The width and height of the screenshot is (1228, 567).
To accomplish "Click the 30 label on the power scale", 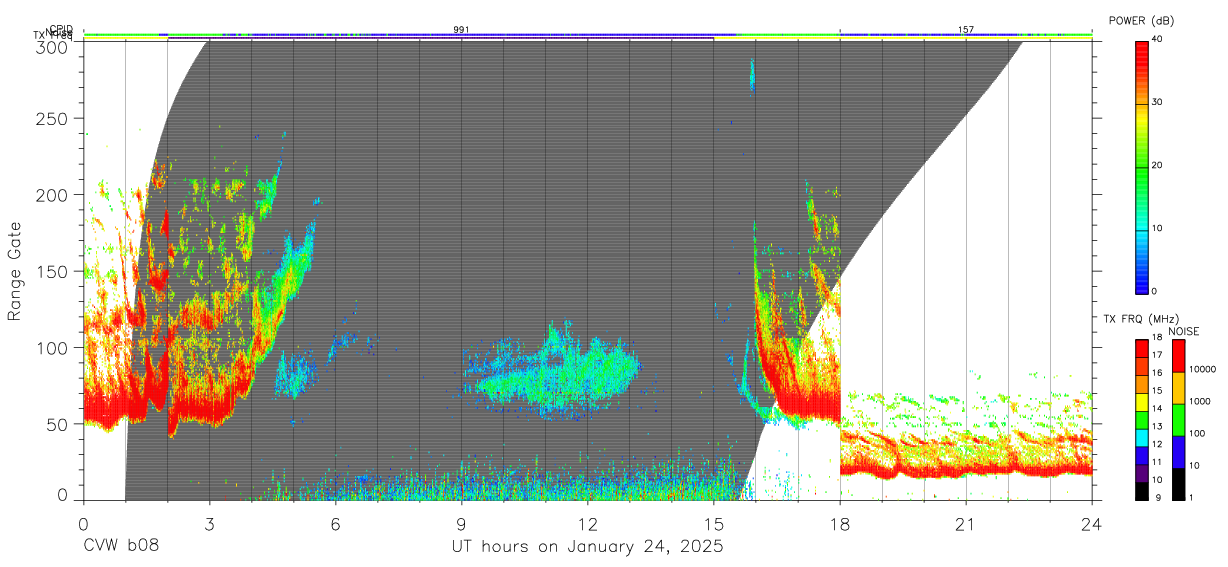I will [1157, 103].
